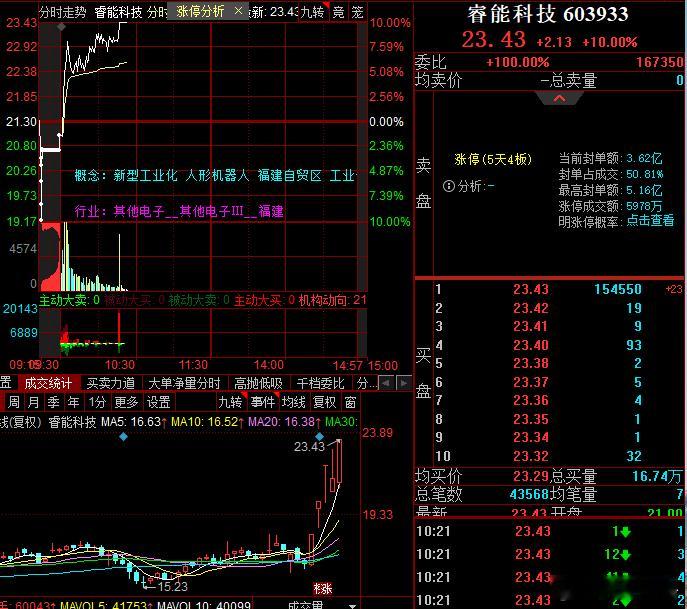
Task: Click the info icon beside 分析
Action: click(449, 186)
